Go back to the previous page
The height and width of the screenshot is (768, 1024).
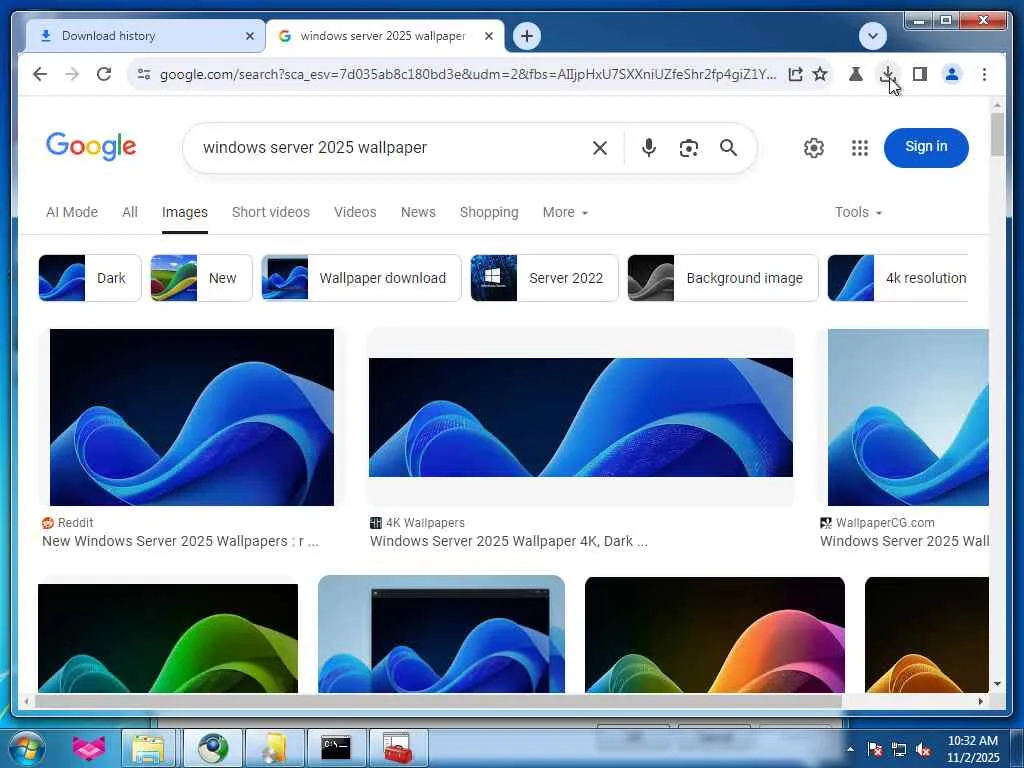pyautogui.click(x=40, y=74)
